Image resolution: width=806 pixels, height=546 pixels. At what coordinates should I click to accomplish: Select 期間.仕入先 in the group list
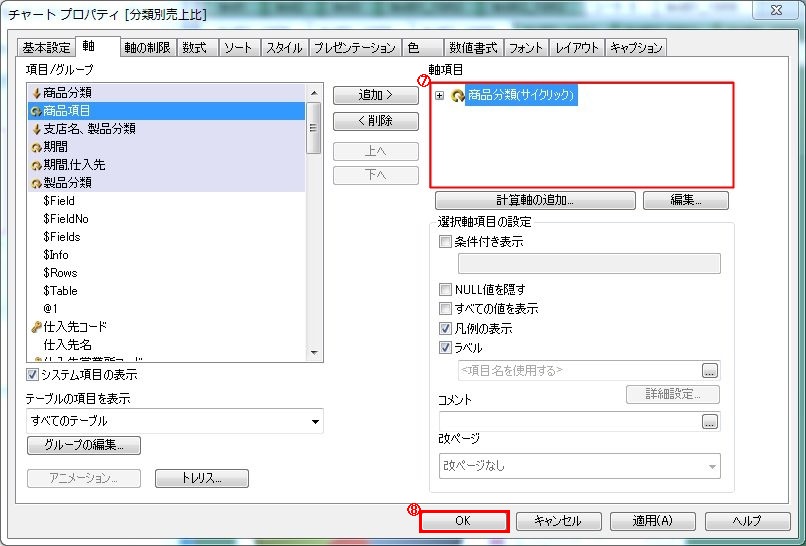coord(167,166)
